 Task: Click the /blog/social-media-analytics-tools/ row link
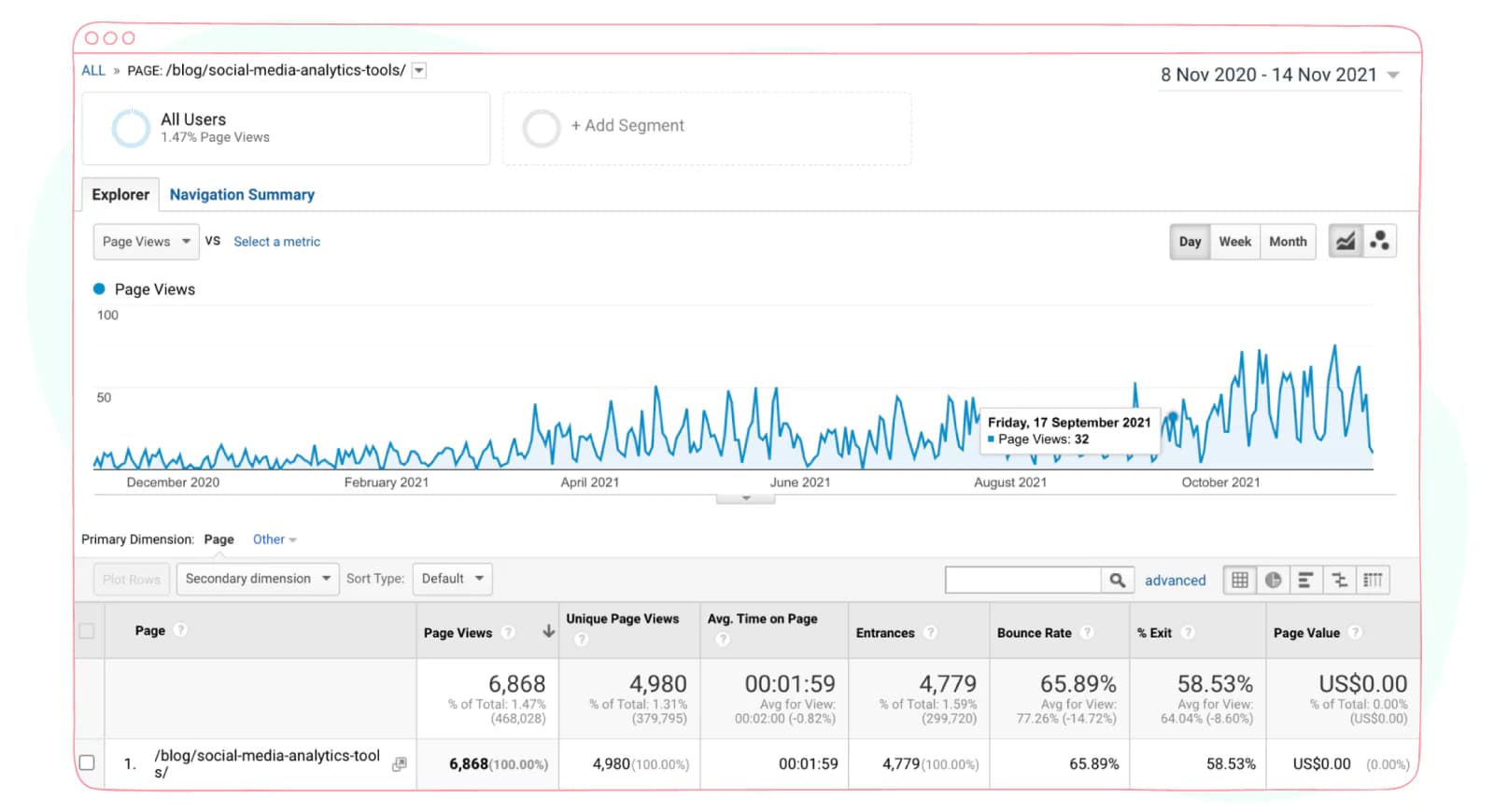(267, 763)
